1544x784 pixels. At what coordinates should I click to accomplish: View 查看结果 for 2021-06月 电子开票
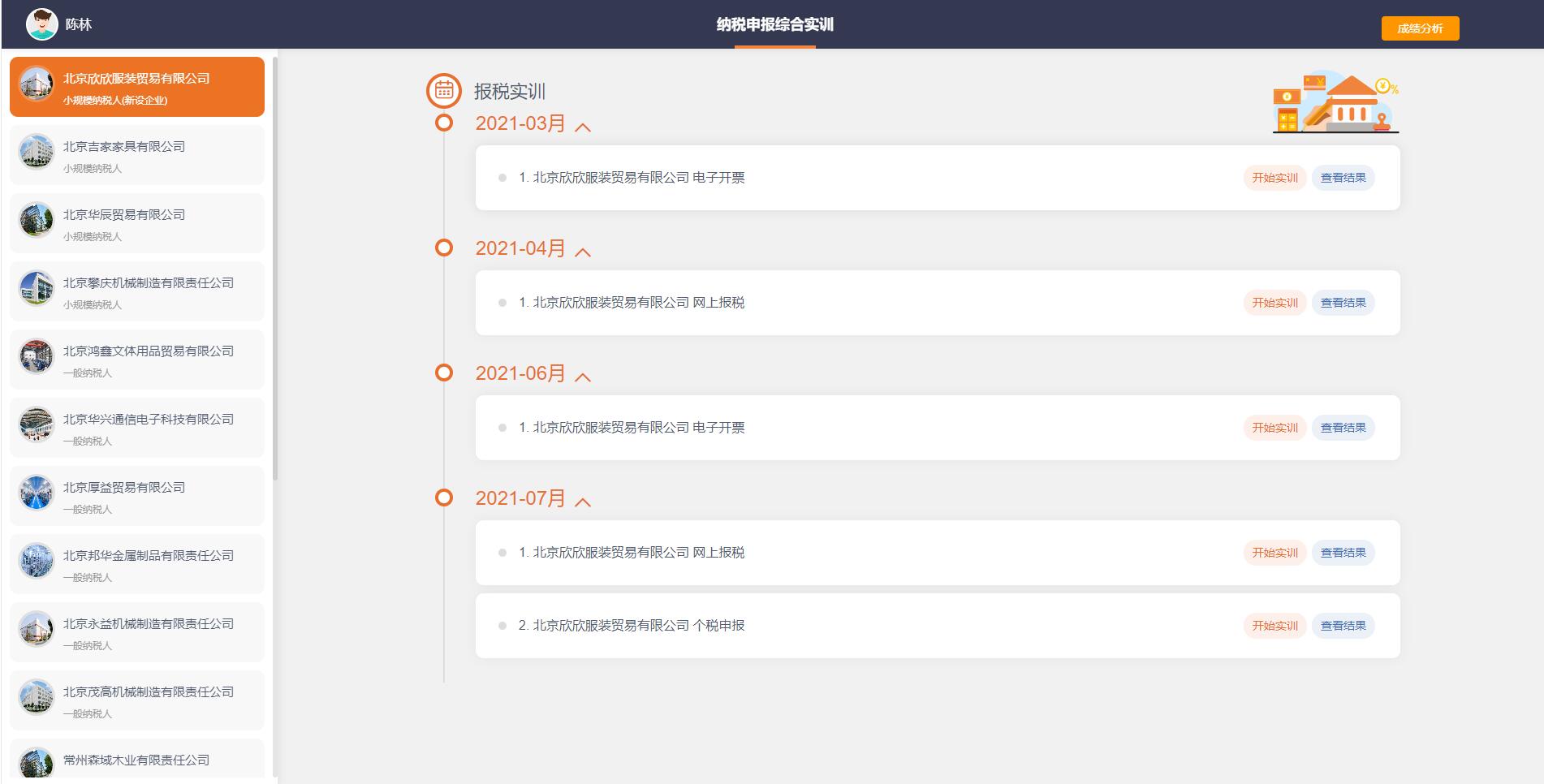pyautogui.click(x=1343, y=428)
